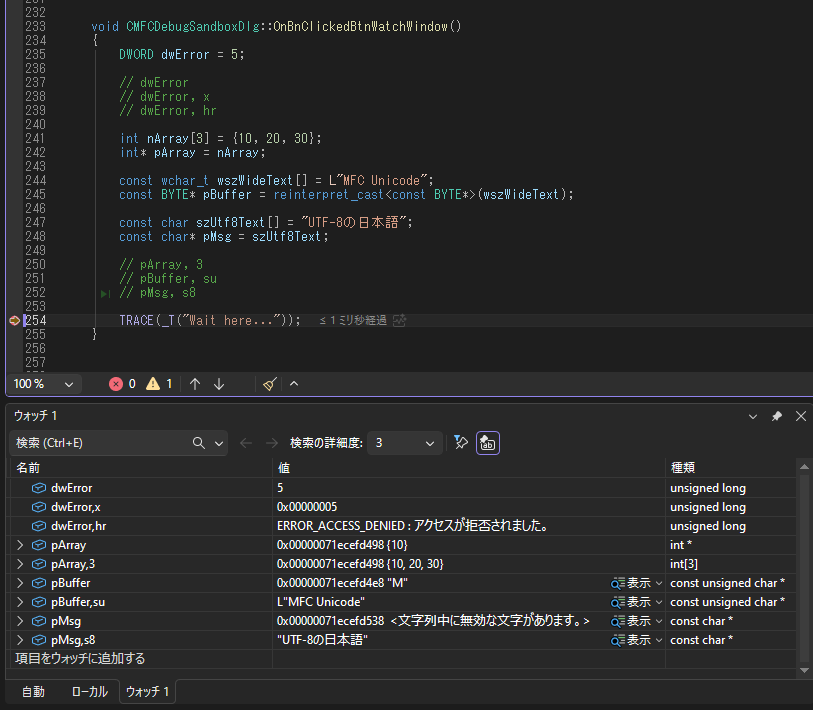
Task: Click the variable icon beside dwError,x
Action: [x=39, y=507]
